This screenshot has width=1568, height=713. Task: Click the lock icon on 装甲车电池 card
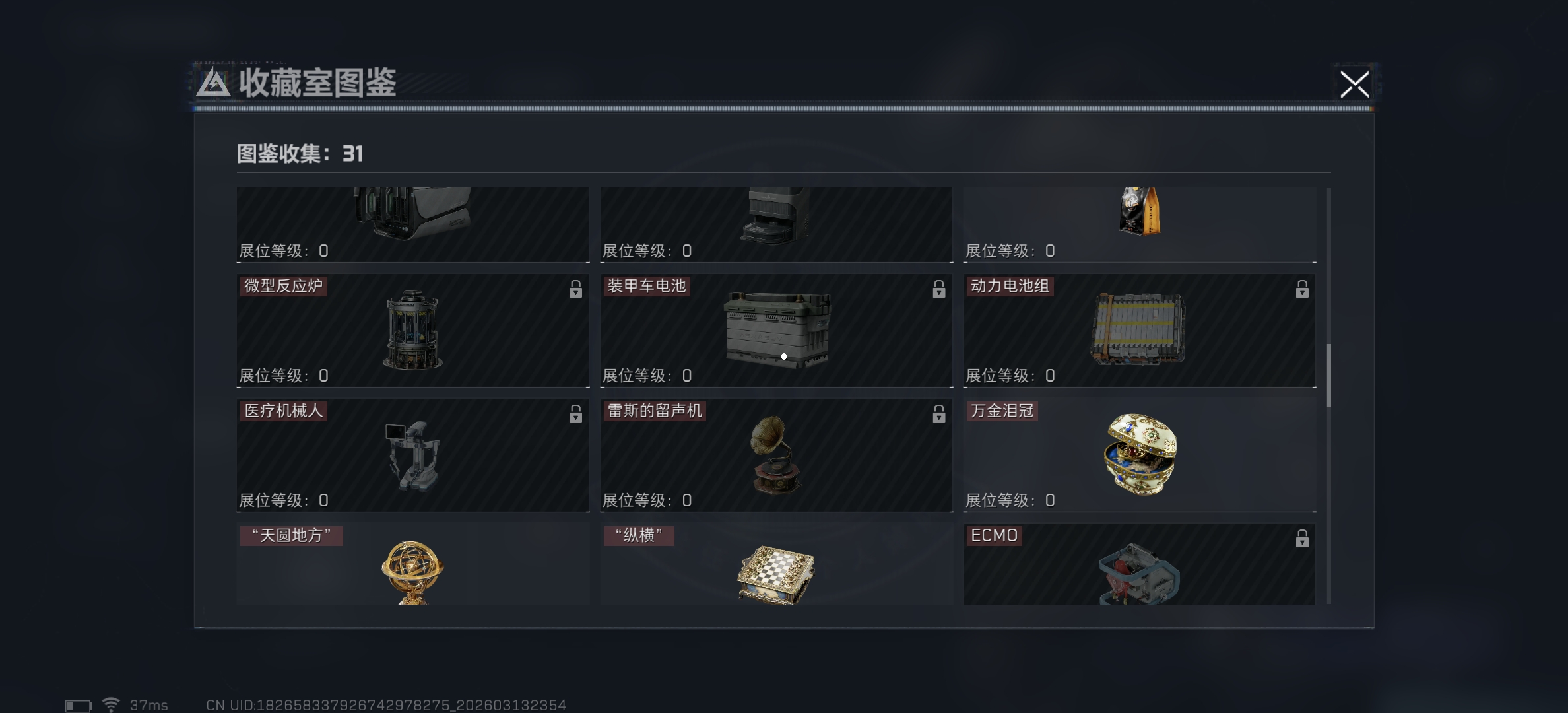coord(938,289)
